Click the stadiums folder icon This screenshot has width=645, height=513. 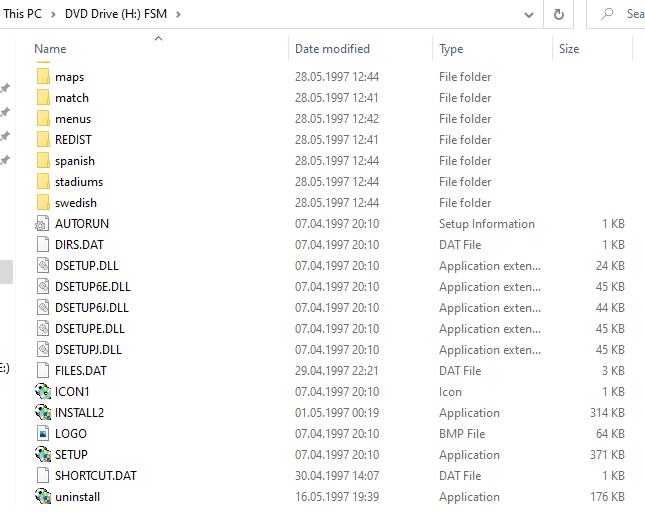42,182
